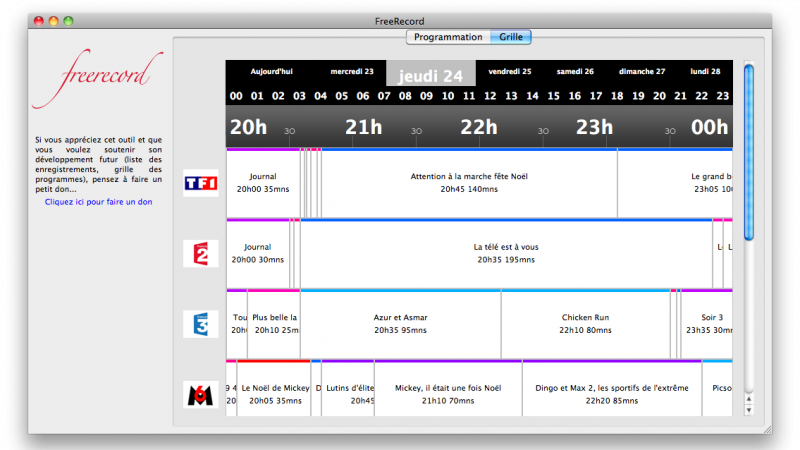
Task: Select lundi 28 in the day bar
Action: click(705, 71)
